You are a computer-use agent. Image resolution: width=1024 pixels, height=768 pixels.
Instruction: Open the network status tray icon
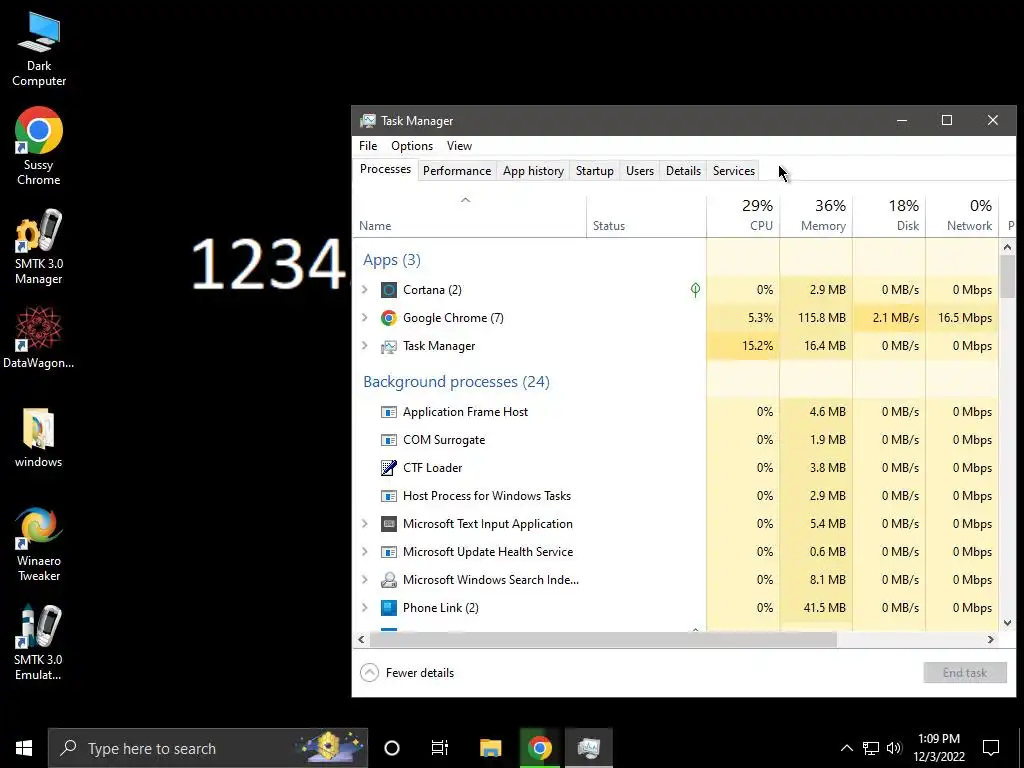871,748
